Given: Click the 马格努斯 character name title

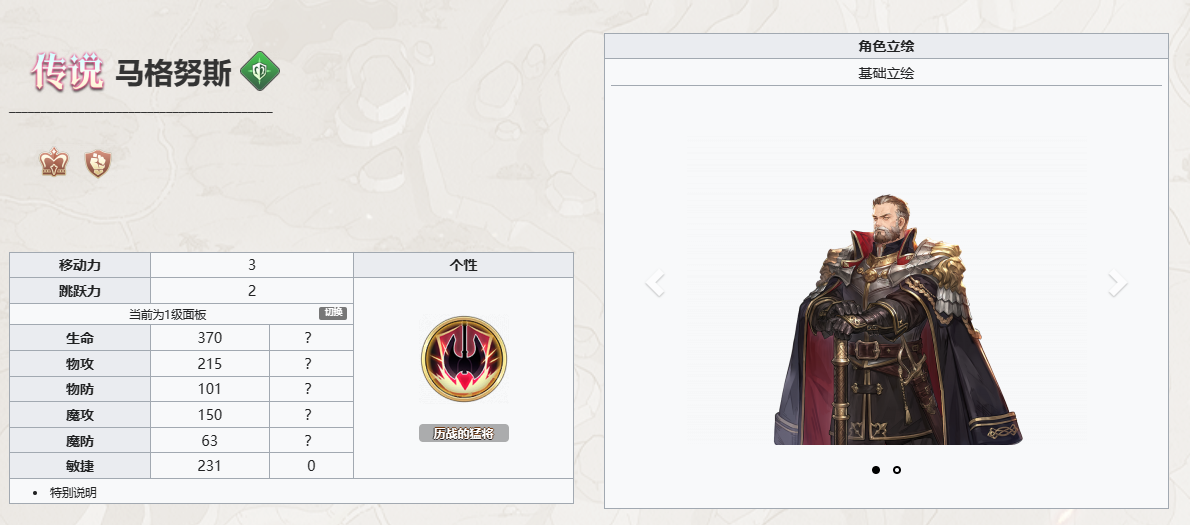Looking at the screenshot, I should (173, 73).
